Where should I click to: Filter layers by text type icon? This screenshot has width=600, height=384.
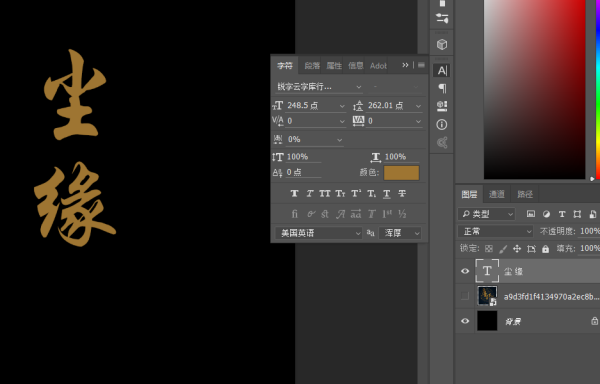coord(562,214)
